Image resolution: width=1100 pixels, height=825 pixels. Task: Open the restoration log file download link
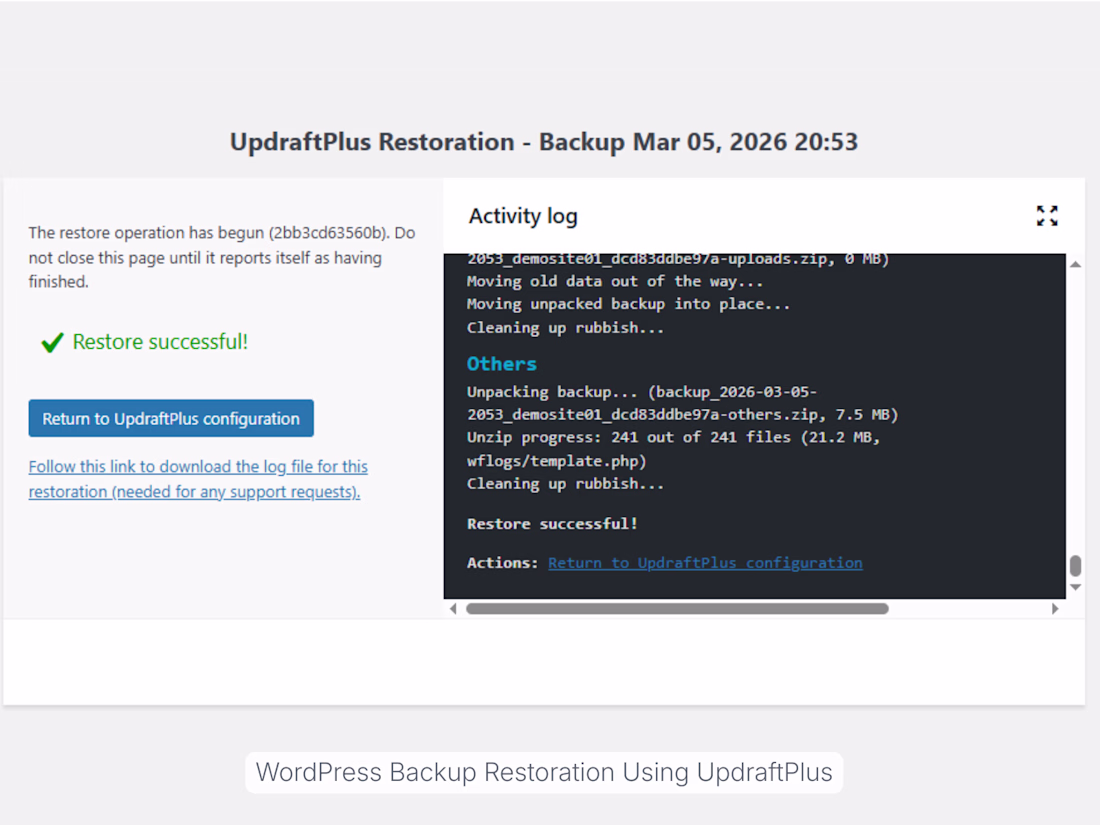[198, 479]
